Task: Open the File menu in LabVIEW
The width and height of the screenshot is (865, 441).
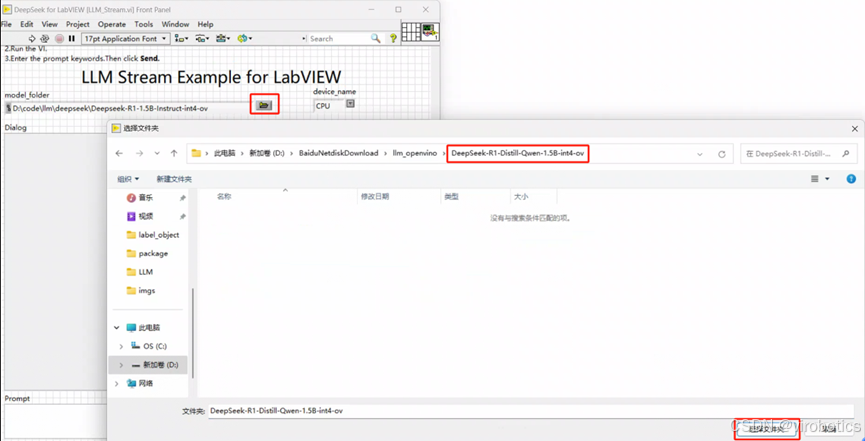Action: tap(6, 24)
